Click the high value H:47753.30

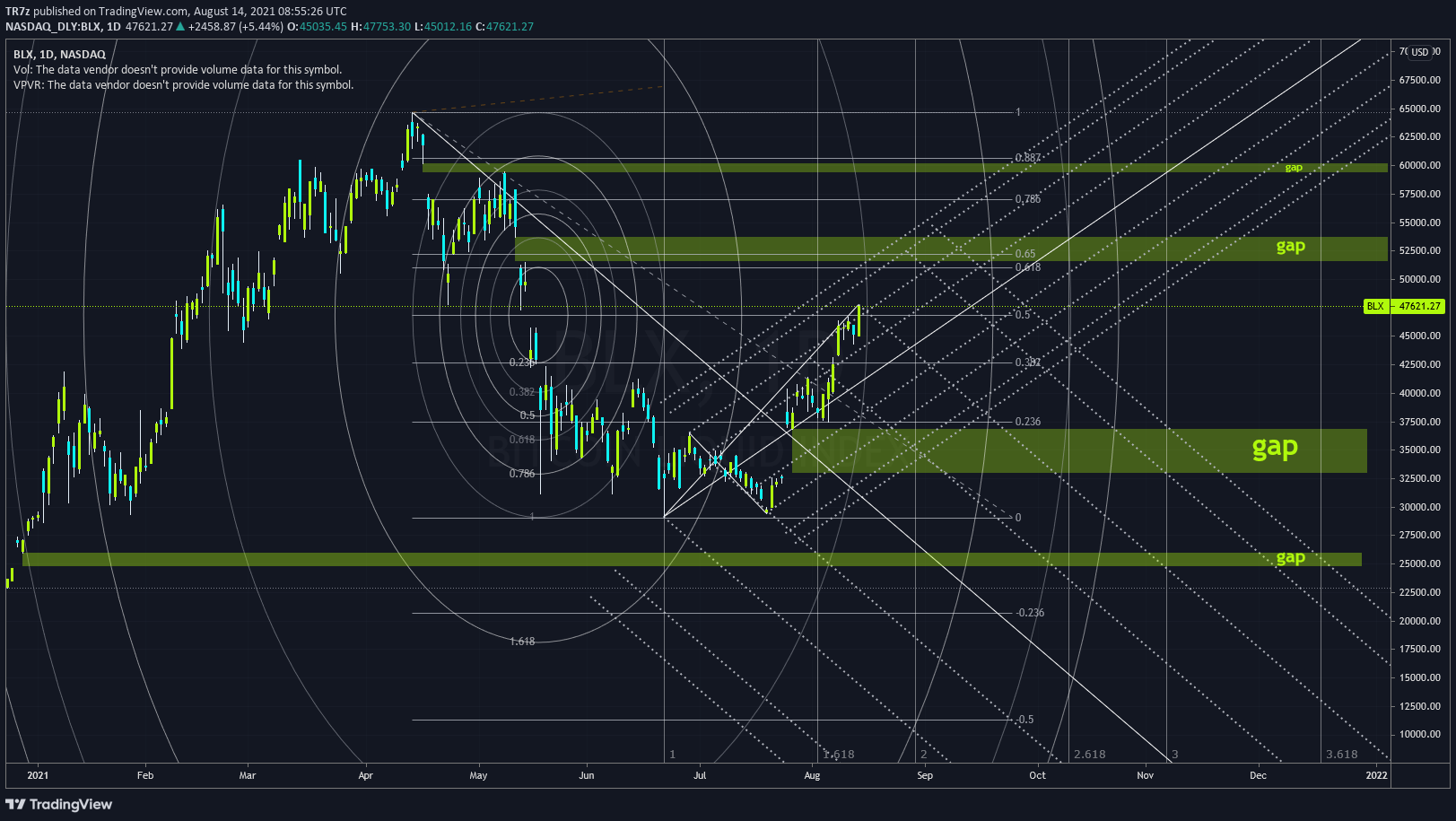(x=380, y=27)
